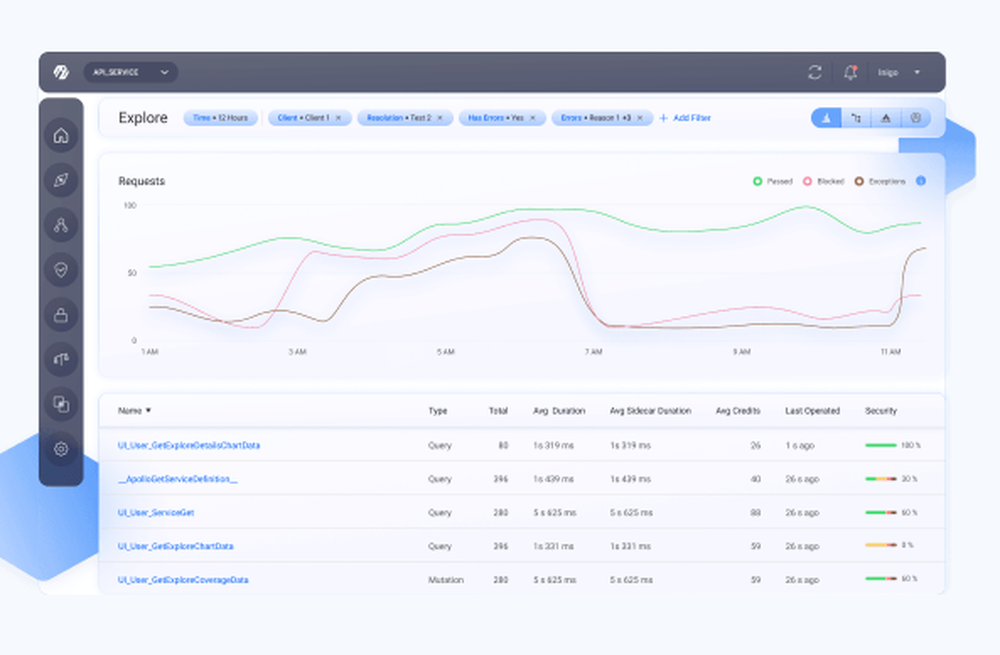Open the API SERVICE dropdown
The width and height of the screenshot is (1000, 655).
[x=131, y=72]
